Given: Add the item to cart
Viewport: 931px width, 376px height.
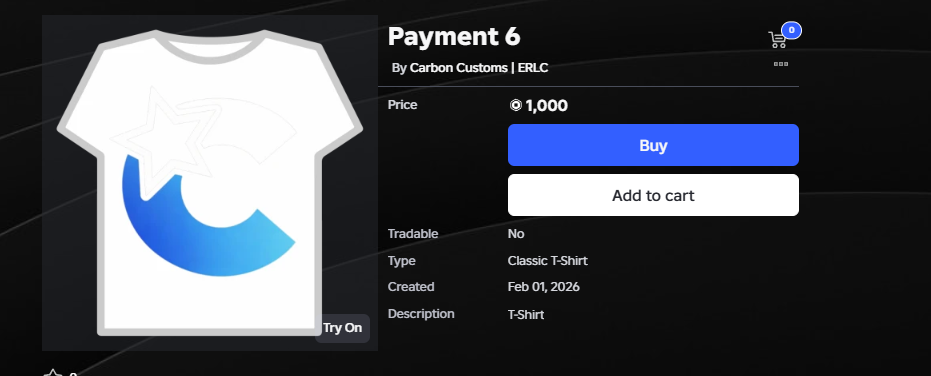Looking at the screenshot, I should (x=653, y=195).
